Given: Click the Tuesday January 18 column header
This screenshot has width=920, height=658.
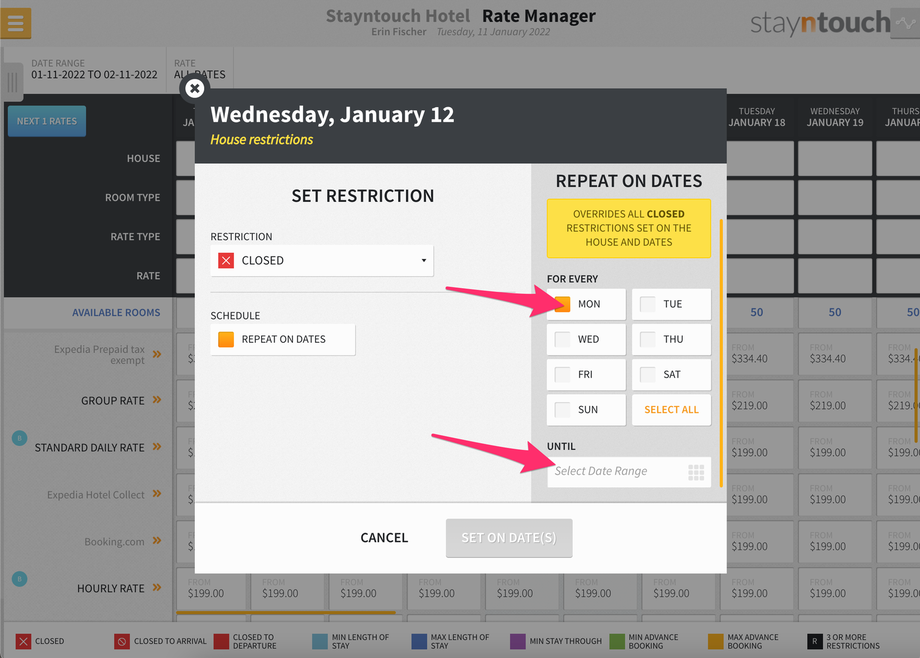Looking at the screenshot, I should point(756,117).
